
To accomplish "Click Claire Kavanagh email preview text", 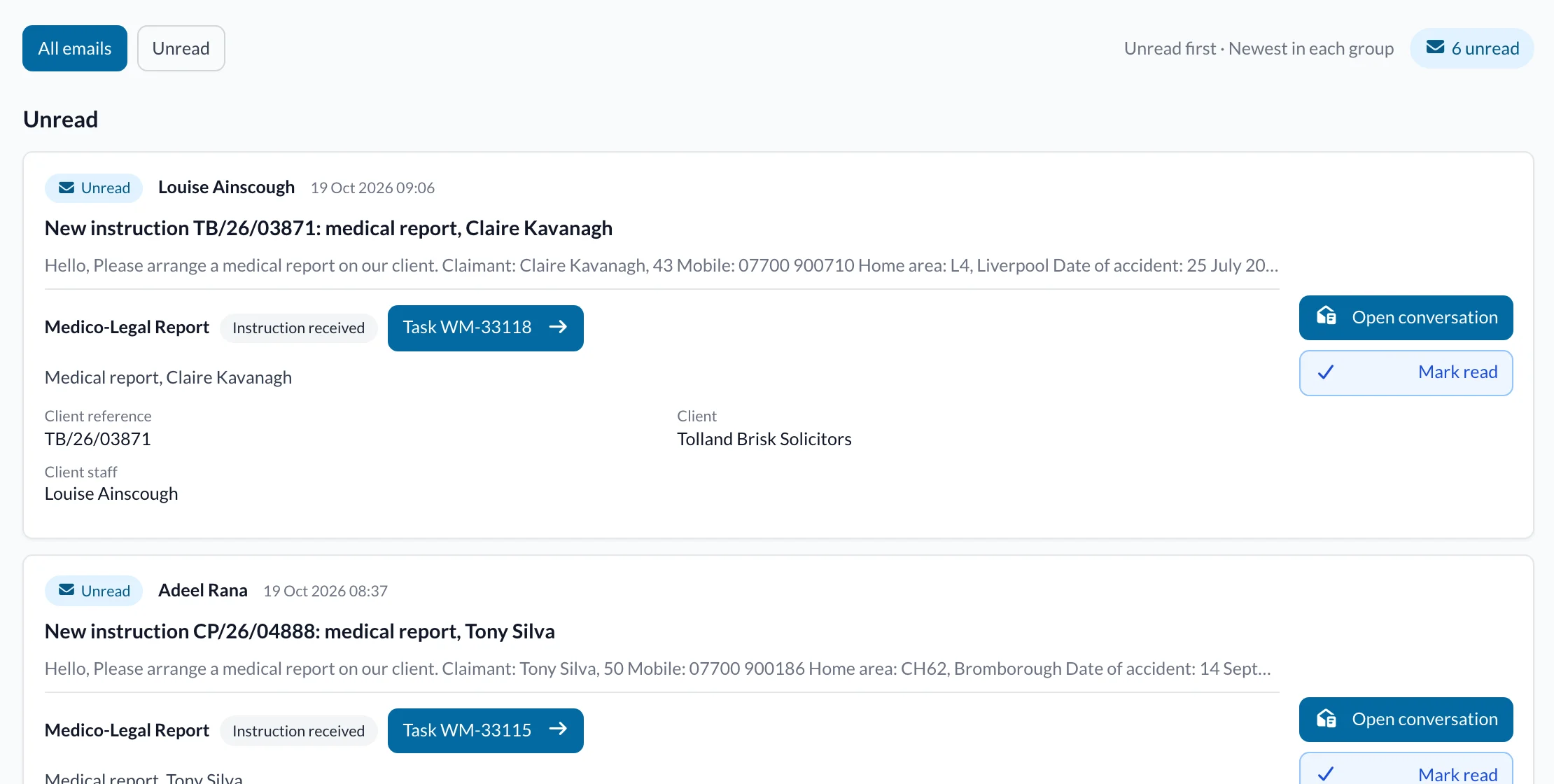I will (x=661, y=266).
